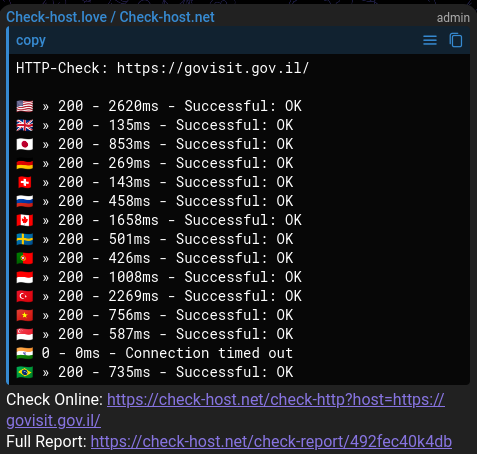
Task: Click the Japan flag beside 853ms
Action: (x=25, y=144)
